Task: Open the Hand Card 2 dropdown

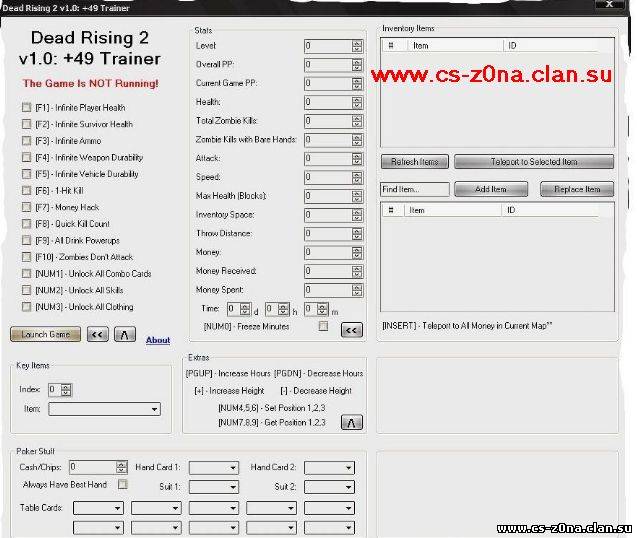Action: [x=329, y=468]
